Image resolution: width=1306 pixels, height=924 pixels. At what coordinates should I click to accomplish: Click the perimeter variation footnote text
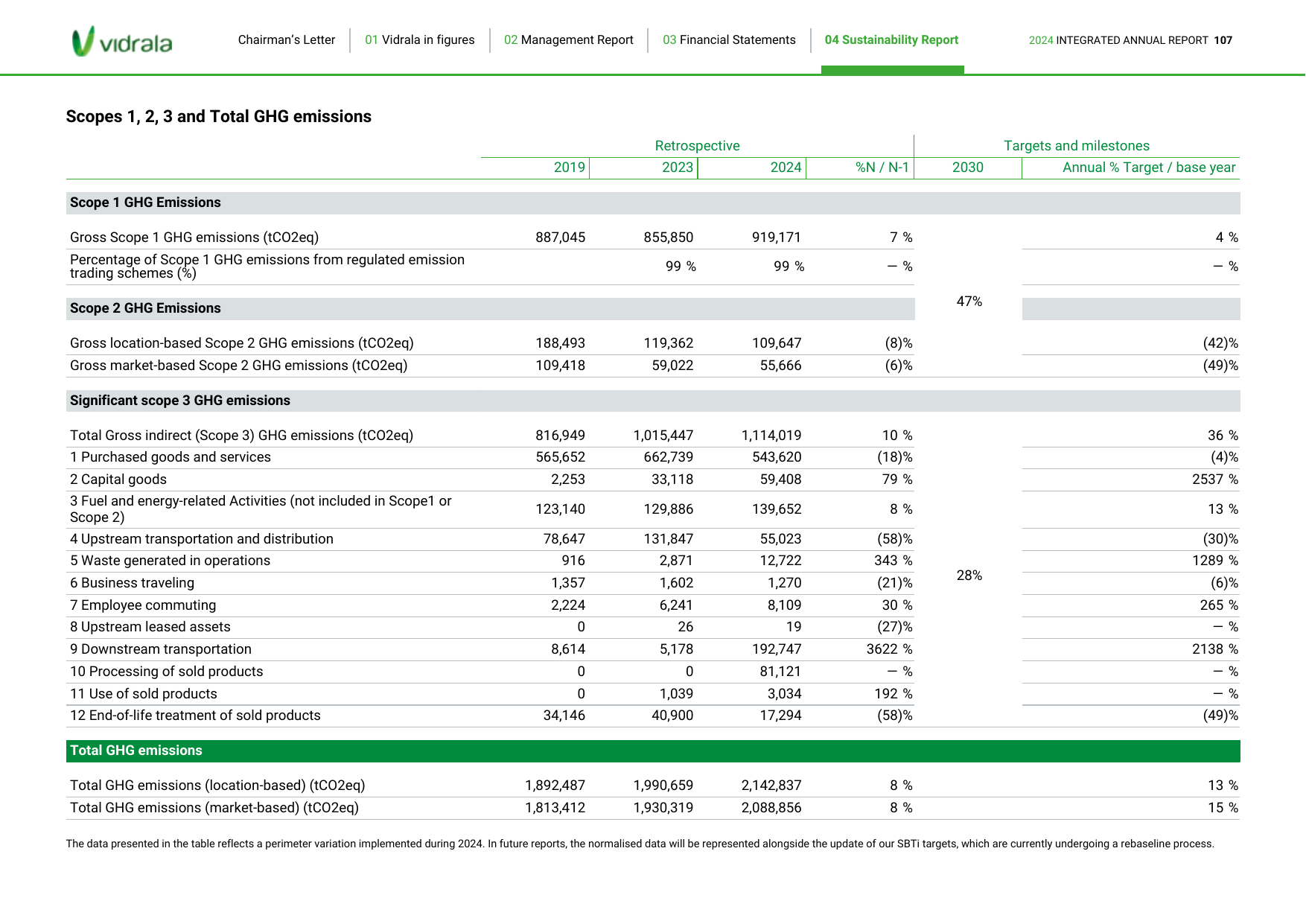click(640, 844)
